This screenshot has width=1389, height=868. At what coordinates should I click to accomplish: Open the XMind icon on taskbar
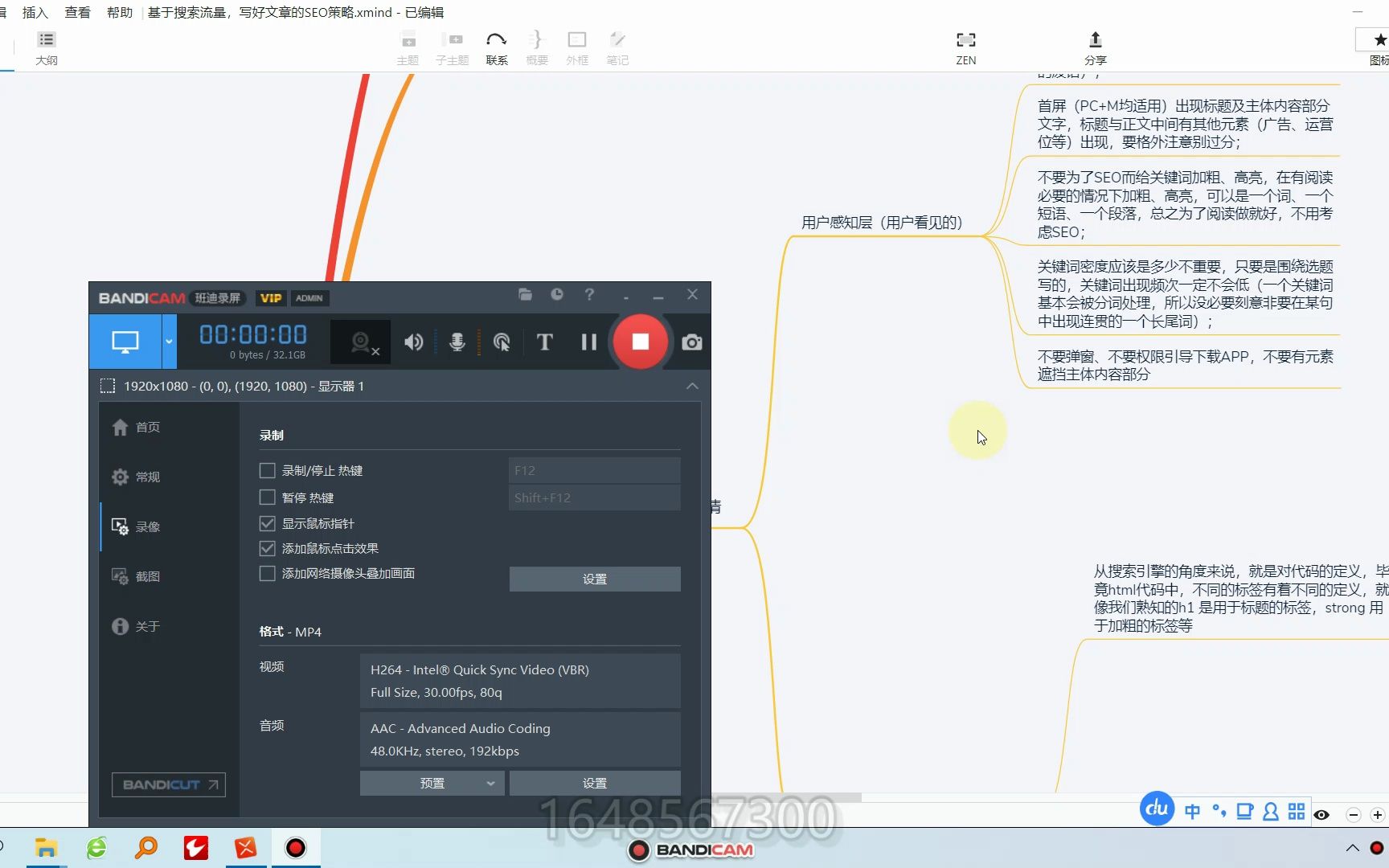(246, 848)
